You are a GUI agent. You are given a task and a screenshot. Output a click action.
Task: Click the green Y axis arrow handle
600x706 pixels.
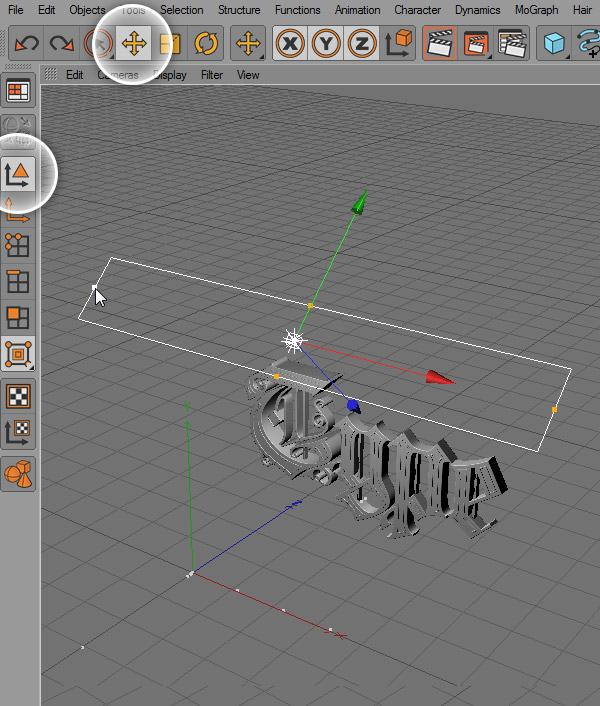tap(360, 202)
